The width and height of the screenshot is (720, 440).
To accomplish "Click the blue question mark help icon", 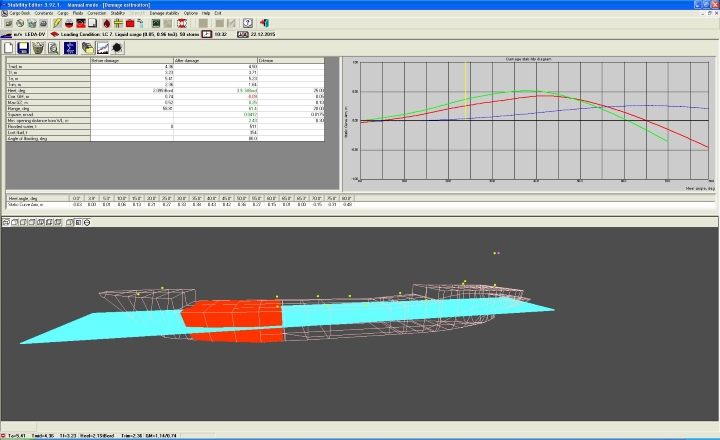I will click(x=248, y=23).
